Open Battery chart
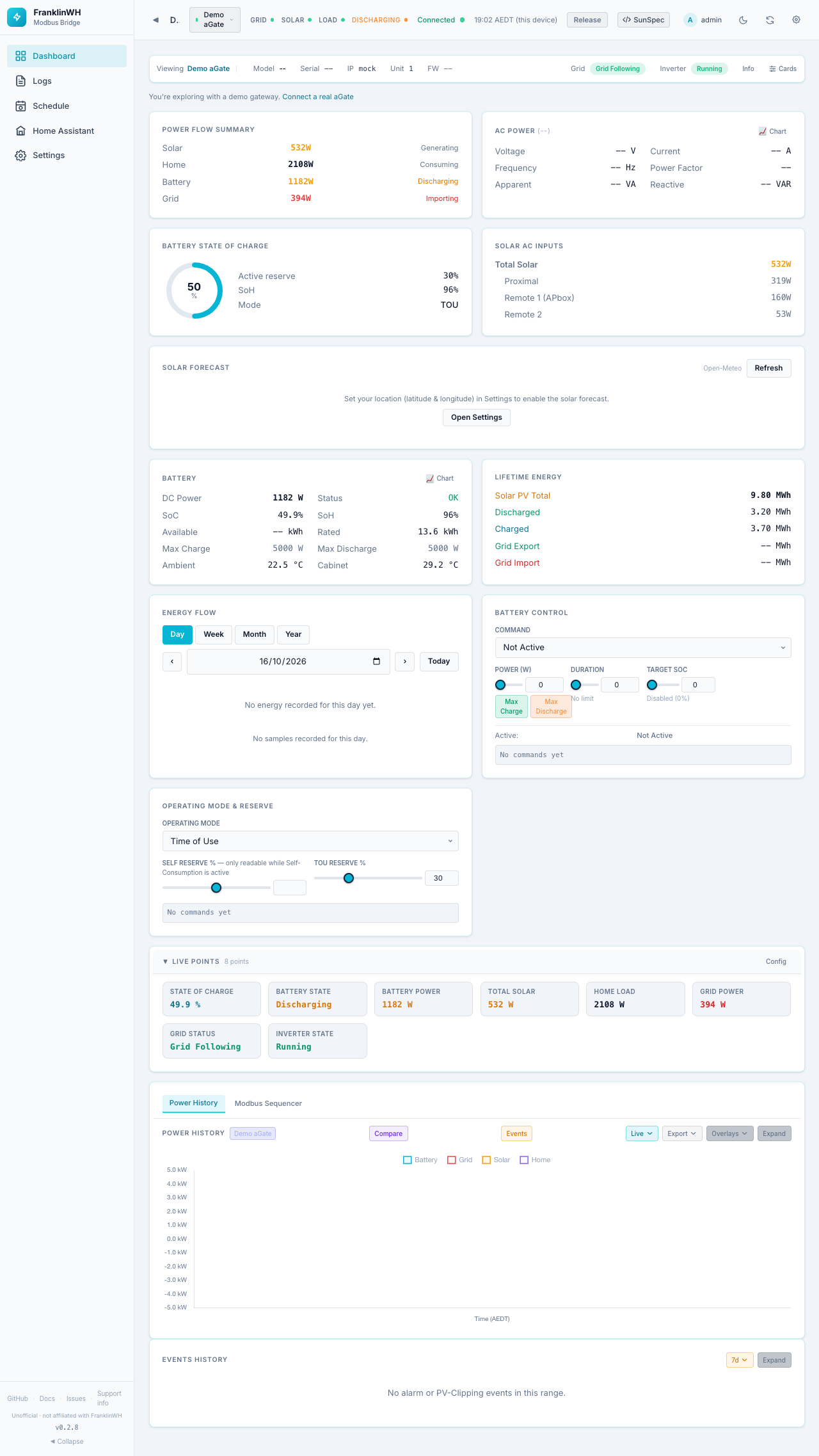Screen dimensions: 819x1456 click(x=440, y=478)
